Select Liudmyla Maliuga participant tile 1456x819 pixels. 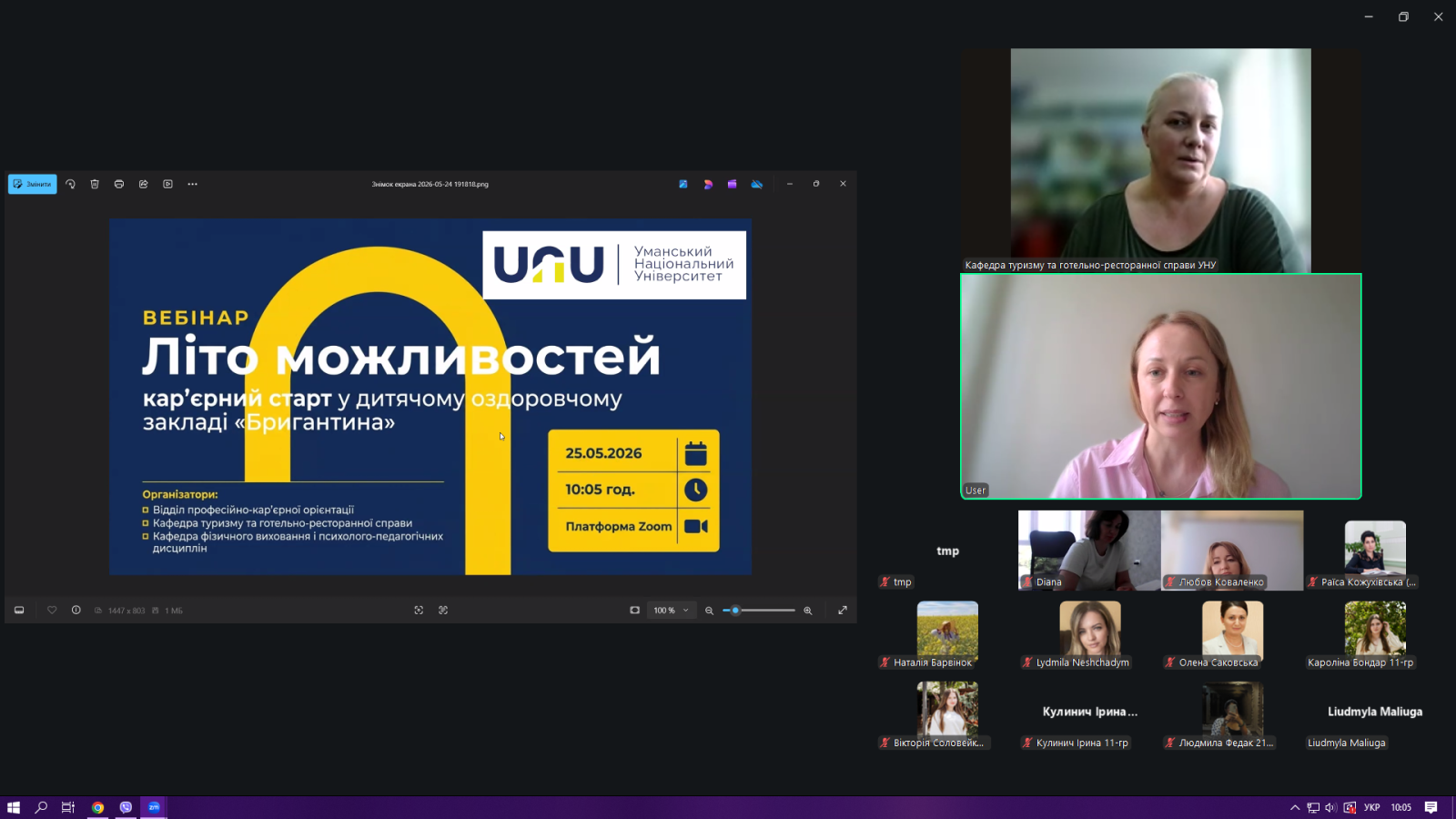(x=1375, y=713)
